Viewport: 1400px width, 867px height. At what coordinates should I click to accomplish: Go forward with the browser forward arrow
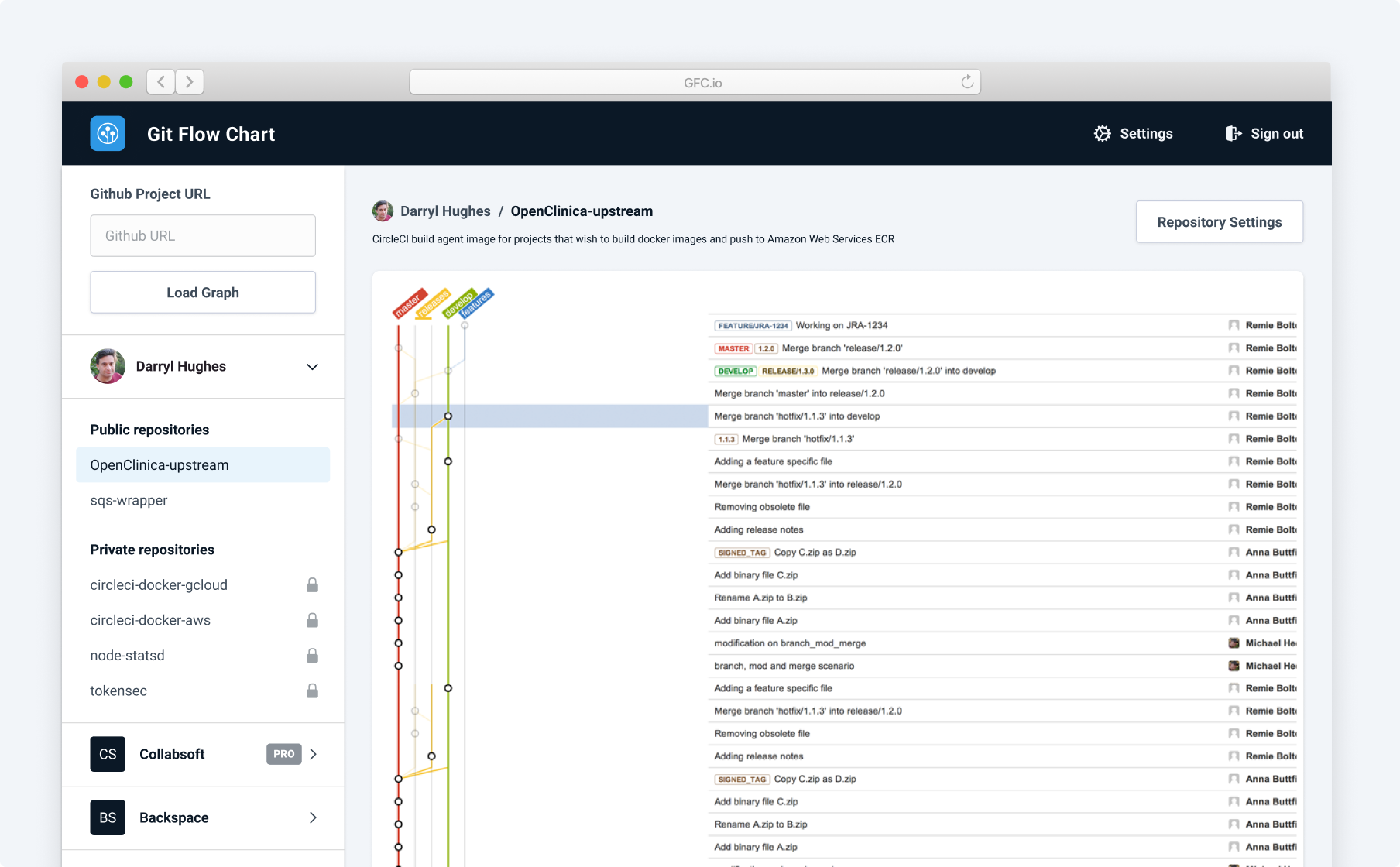coord(189,81)
